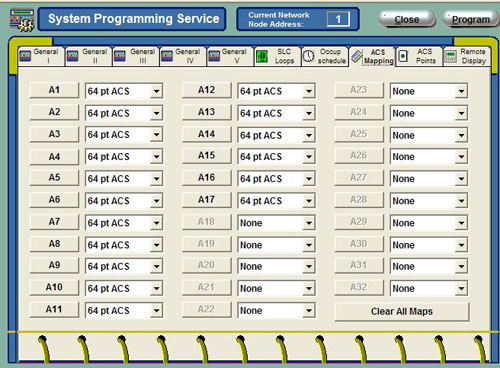This screenshot has height=368, width=500.
Task: Click the ACS Points tab icon
Action: (x=403, y=56)
